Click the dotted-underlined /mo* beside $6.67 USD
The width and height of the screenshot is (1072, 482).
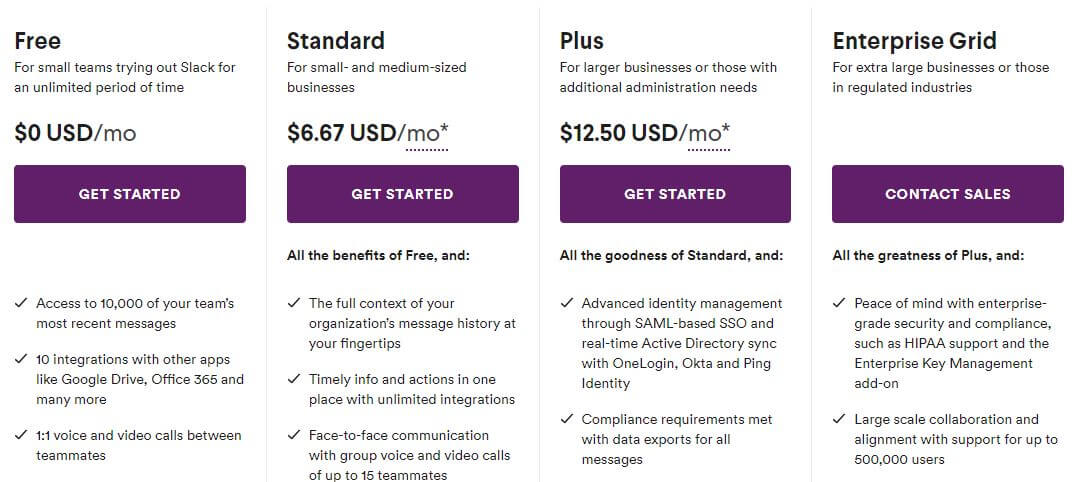click(424, 133)
